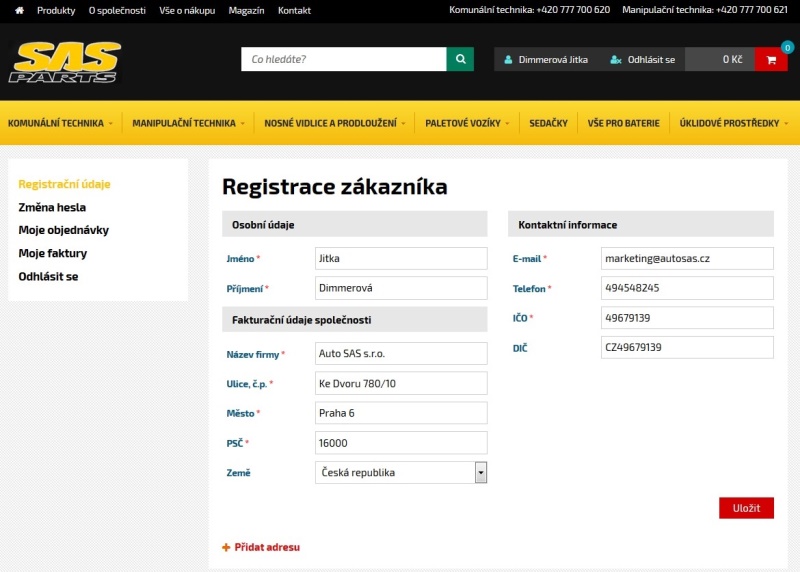Click the cart item count badge

point(787,47)
